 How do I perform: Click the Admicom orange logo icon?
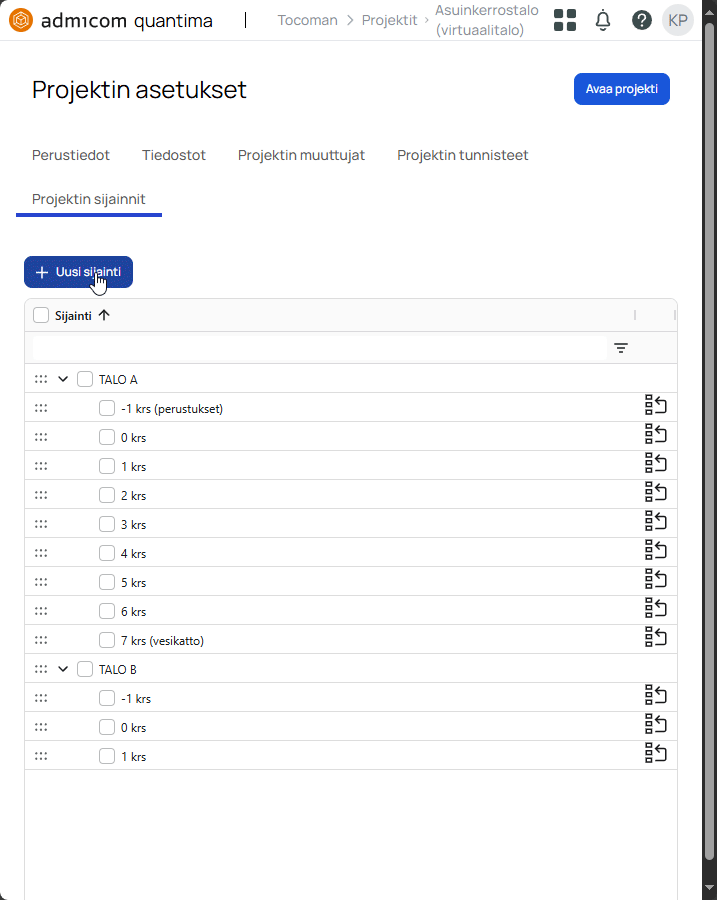(21, 21)
